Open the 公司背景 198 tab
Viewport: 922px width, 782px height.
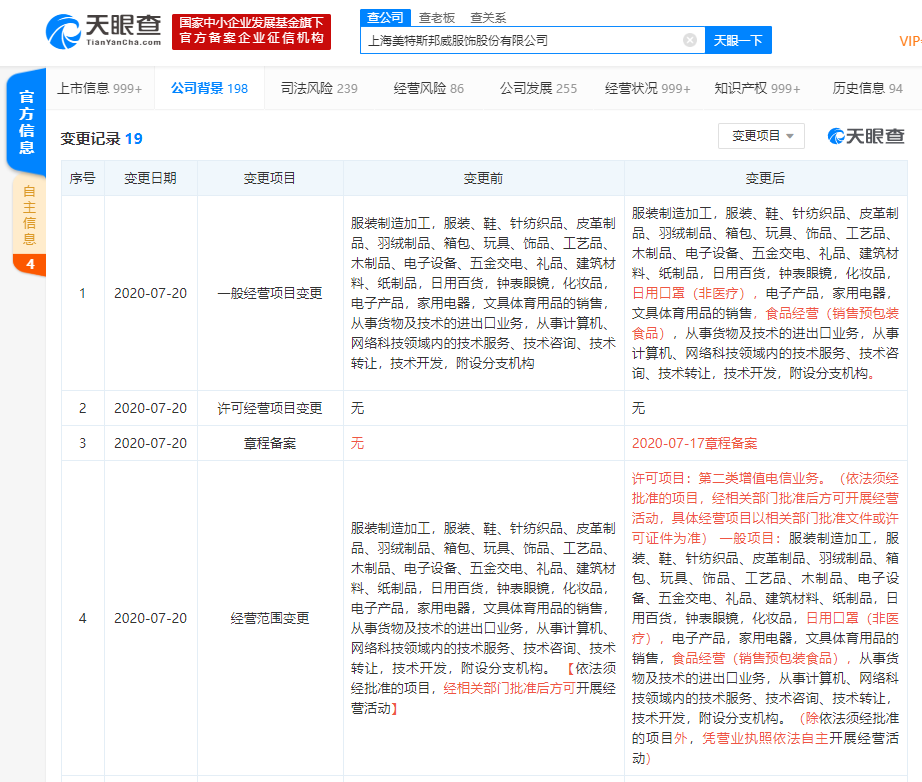(x=209, y=88)
